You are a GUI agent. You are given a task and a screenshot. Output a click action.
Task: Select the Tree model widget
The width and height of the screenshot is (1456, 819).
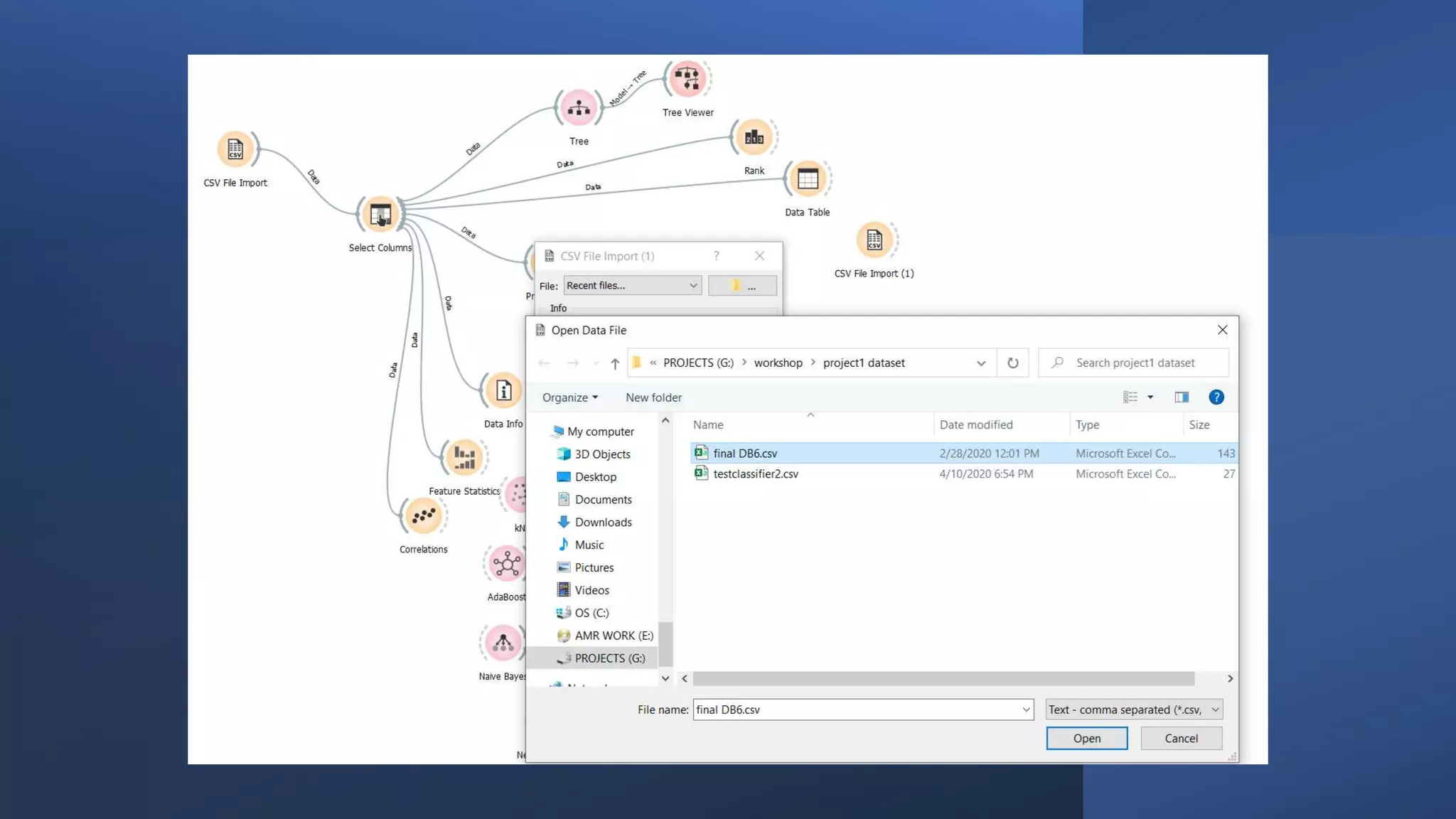579,109
